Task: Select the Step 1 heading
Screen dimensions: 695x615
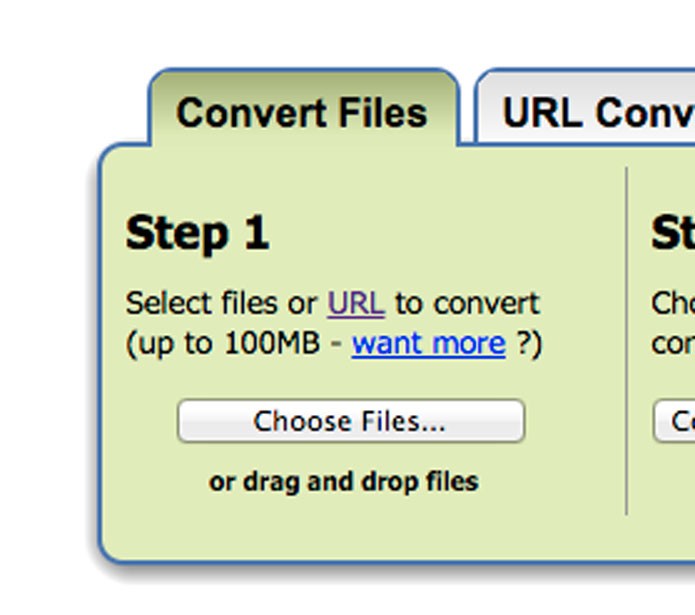Action: tap(197, 233)
